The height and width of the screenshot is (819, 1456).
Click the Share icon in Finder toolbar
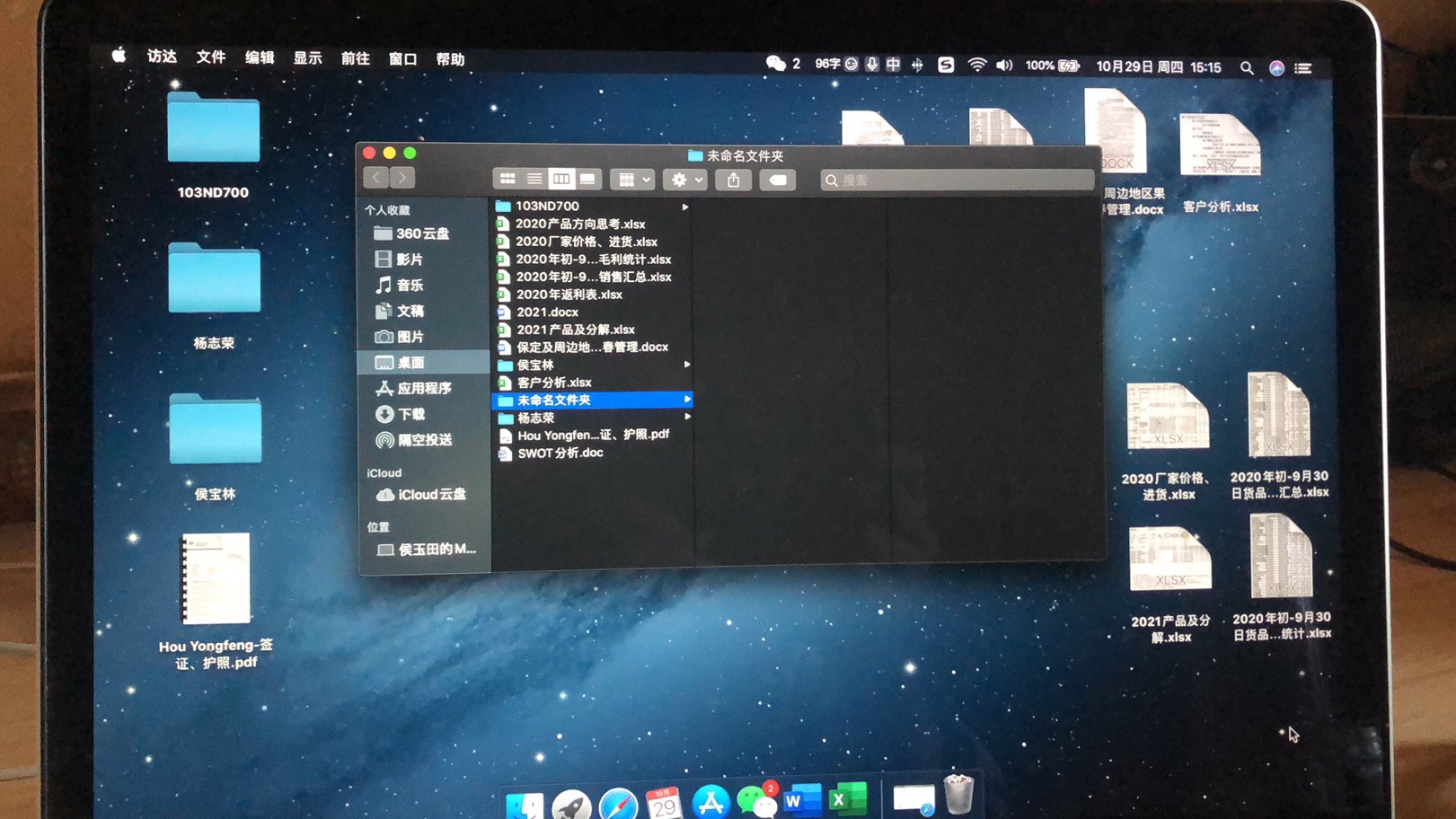(734, 180)
